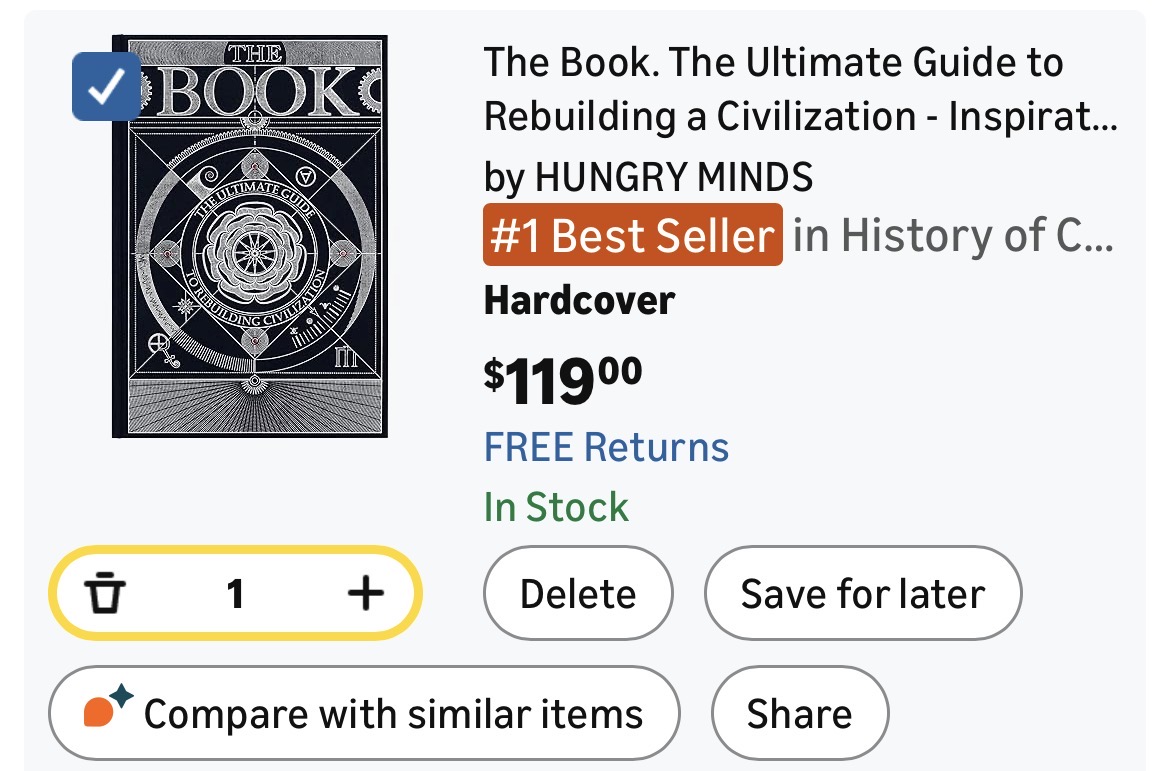This screenshot has width=1170, height=771.
Task: Click the Hardcover format label
Action: click(x=579, y=300)
